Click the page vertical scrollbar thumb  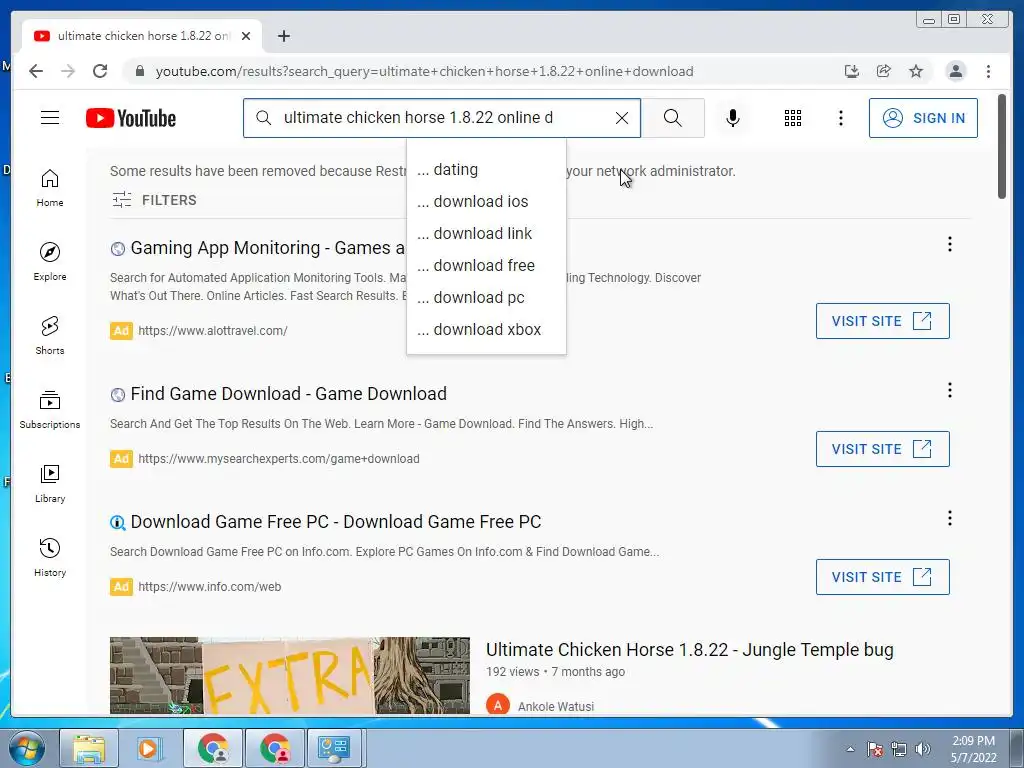[1002, 146]
